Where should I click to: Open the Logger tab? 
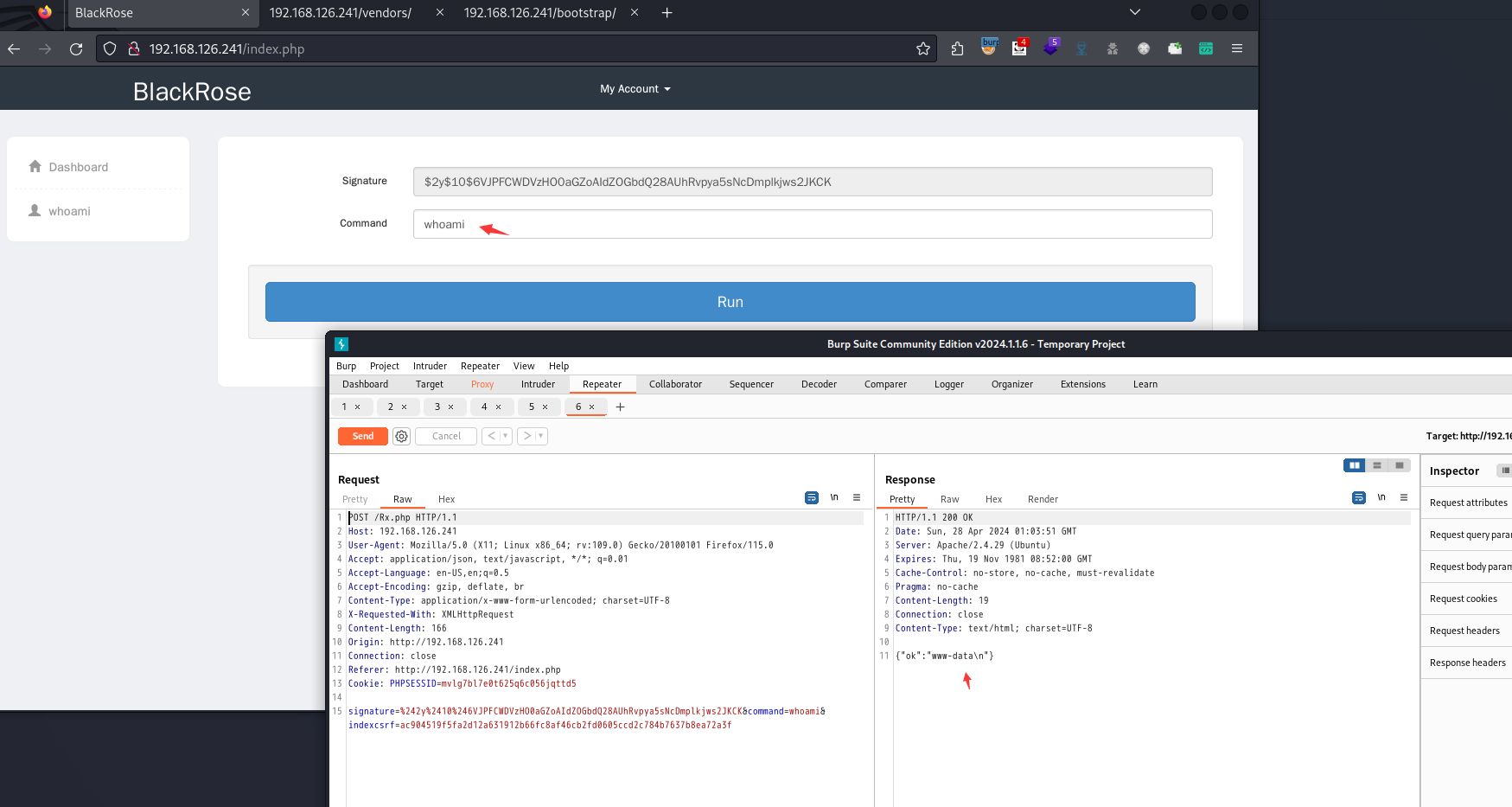point(948,384)
